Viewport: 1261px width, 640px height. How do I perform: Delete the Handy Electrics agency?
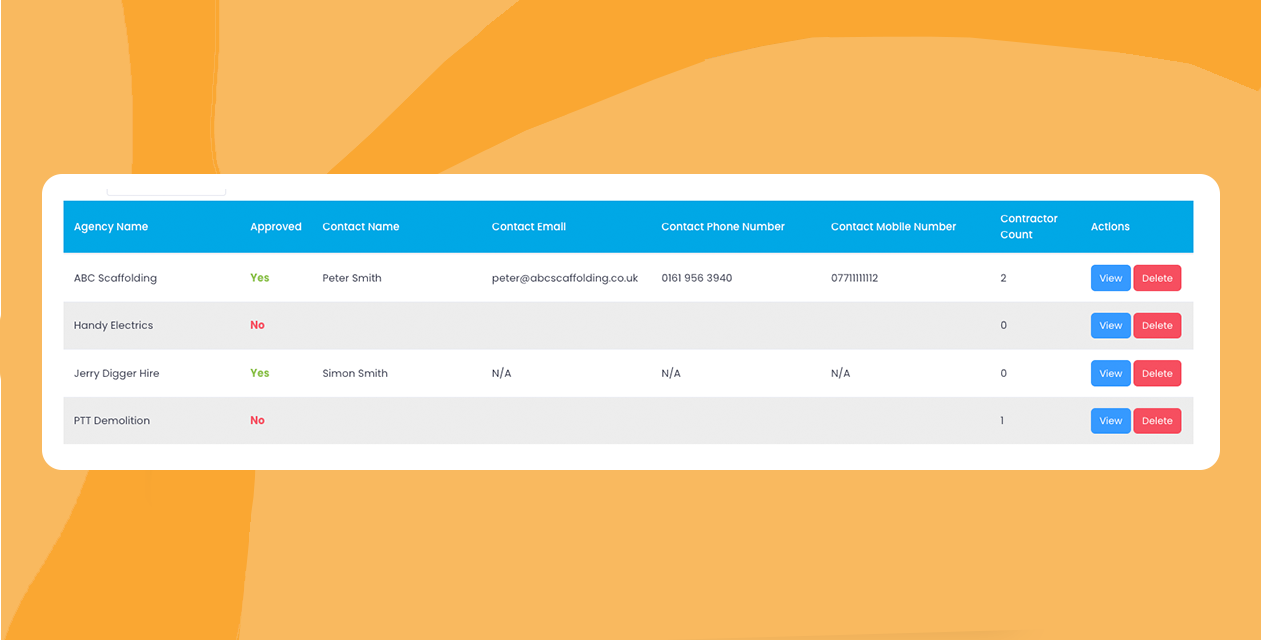click(1157, 325)
